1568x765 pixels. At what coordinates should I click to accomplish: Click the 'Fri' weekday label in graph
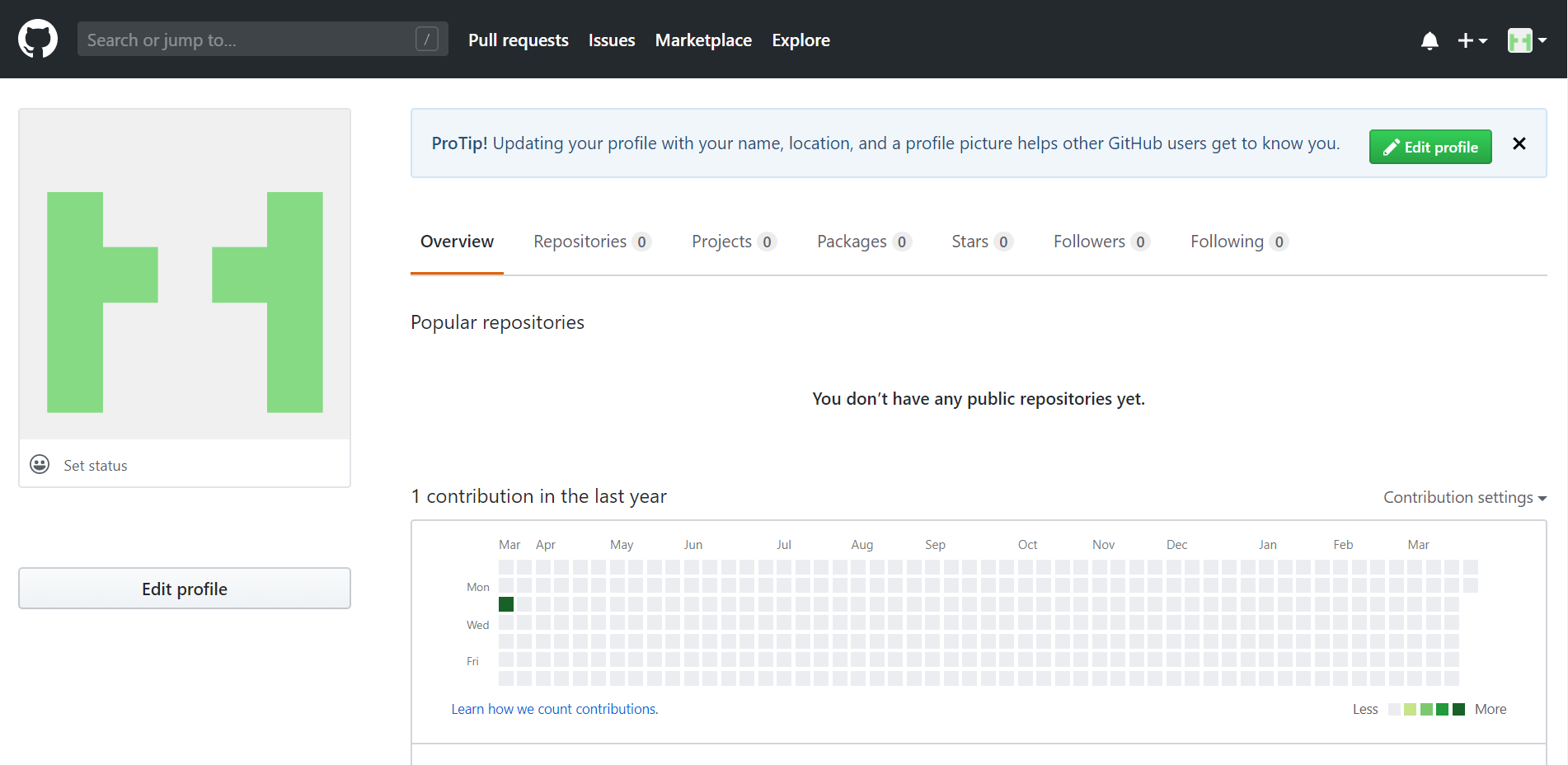[x=472, y=661]
